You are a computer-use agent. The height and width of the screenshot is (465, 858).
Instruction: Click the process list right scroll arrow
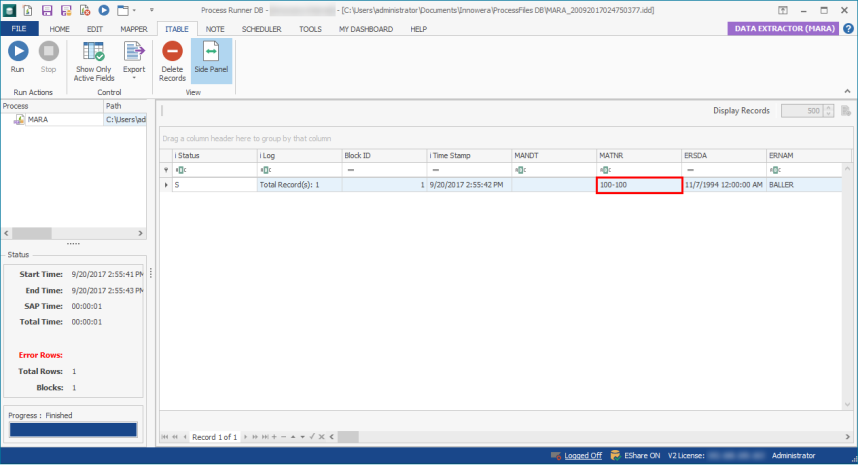[141, 233]
